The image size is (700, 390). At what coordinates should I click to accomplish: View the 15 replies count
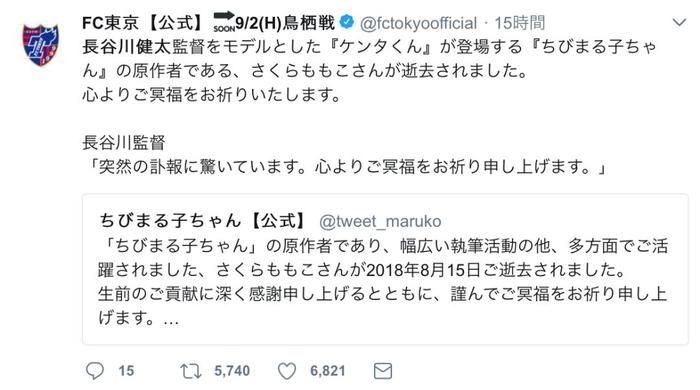(126, 371)
